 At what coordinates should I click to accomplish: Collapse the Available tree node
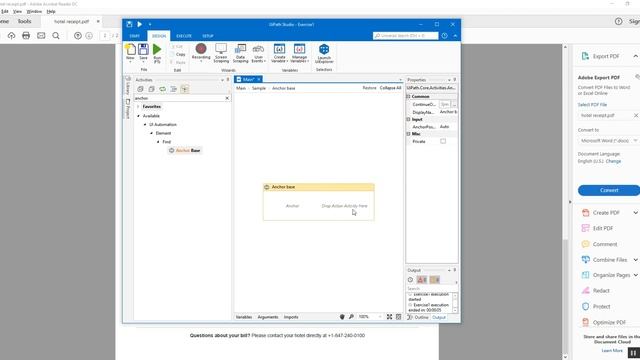coord(139,116)
